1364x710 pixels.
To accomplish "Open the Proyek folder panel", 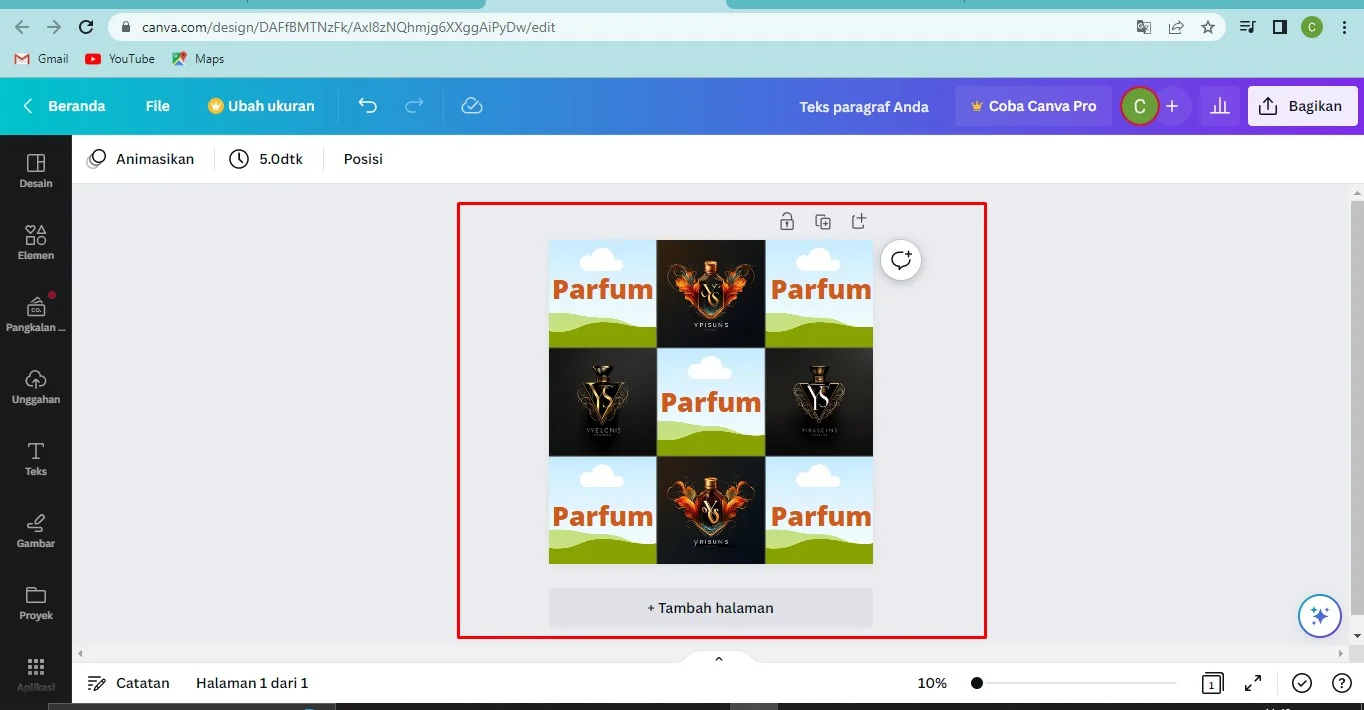I will [x=36, y=602].
